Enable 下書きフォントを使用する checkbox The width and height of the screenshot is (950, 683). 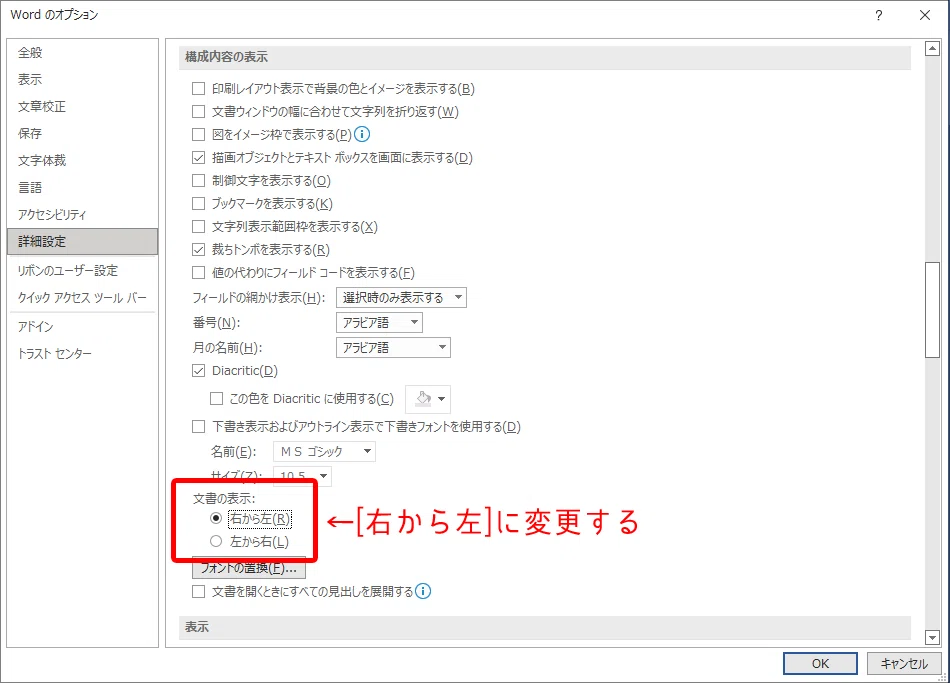198,427
